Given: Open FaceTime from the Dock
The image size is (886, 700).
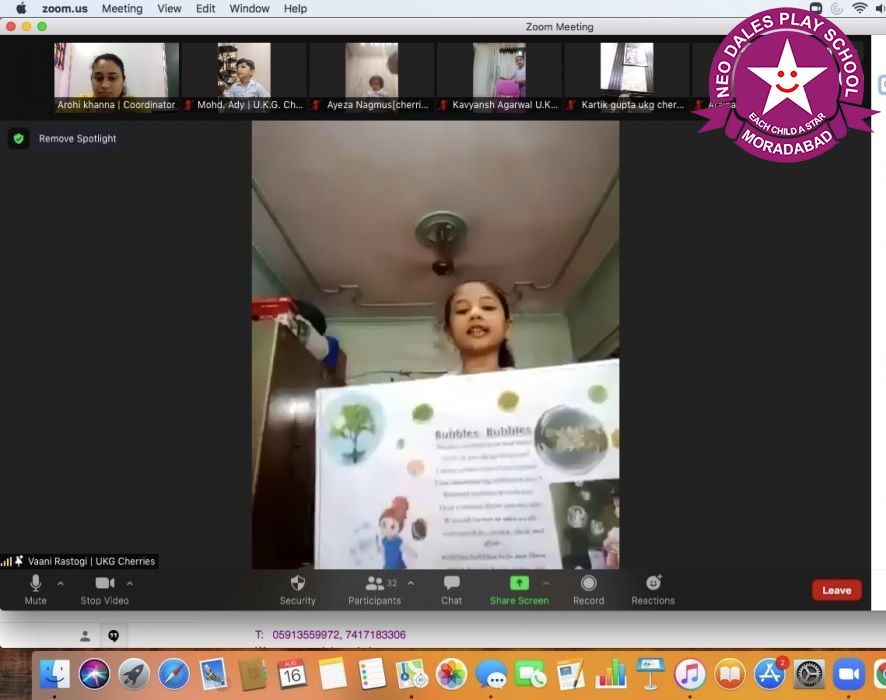Looking at the screenshot, I should click(x=531, y=674).
